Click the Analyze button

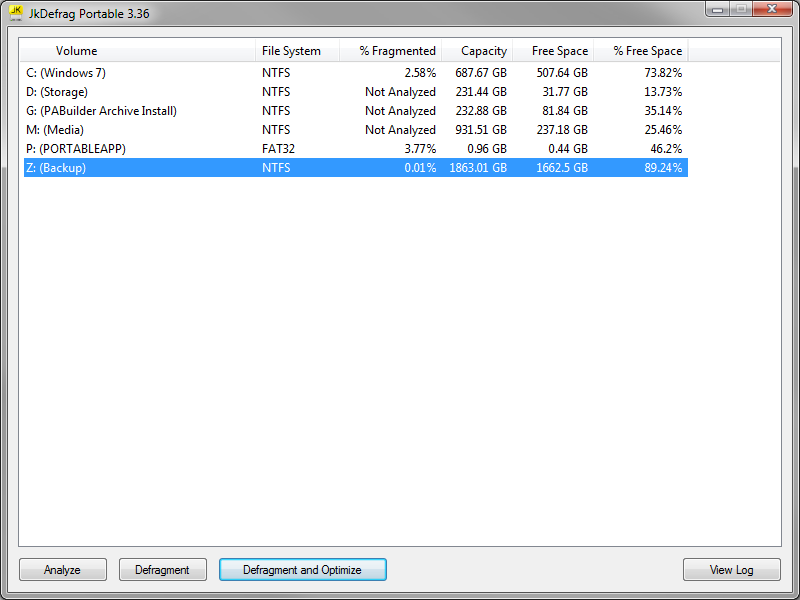tap(62, 570)
